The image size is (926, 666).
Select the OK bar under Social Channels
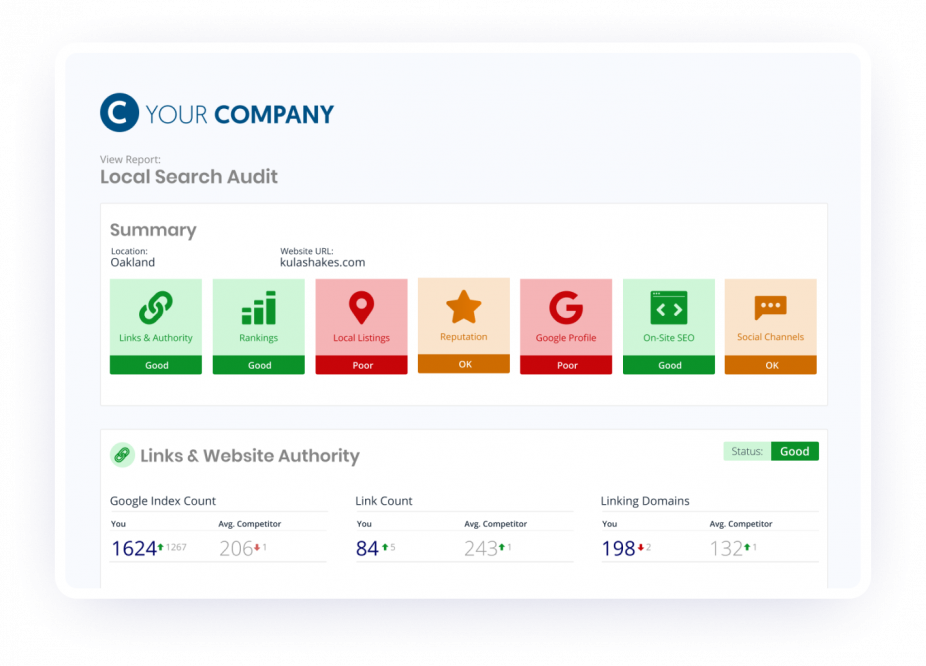[771, 365]
